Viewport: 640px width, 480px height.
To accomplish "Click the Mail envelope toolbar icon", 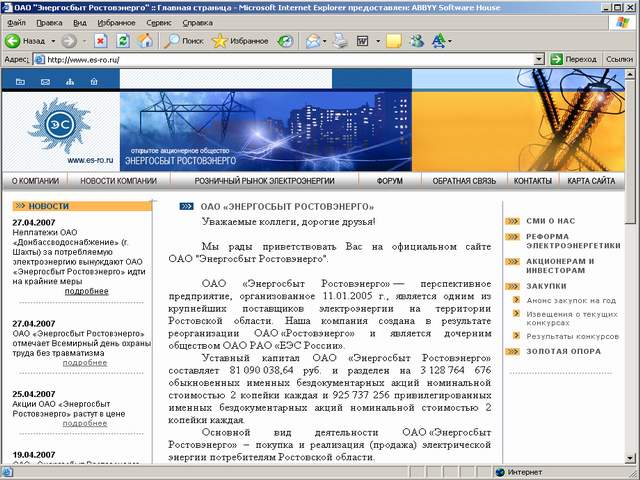I will tap(313, 41).
